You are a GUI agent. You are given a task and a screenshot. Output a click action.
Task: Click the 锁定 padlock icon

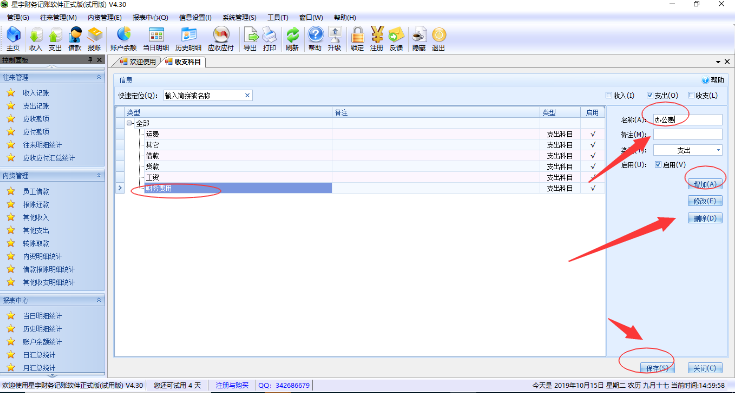tap(358, 39)
